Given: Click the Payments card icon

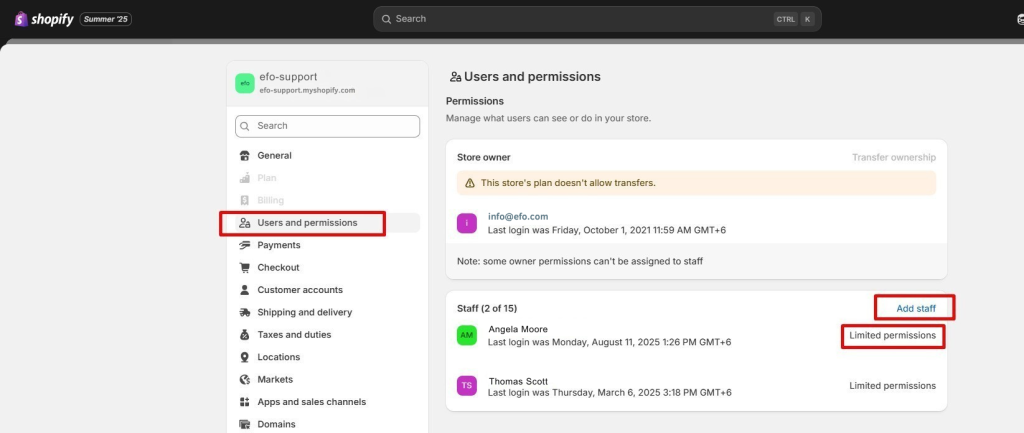Looking at the screenshot, I should [x=245, y=245].
